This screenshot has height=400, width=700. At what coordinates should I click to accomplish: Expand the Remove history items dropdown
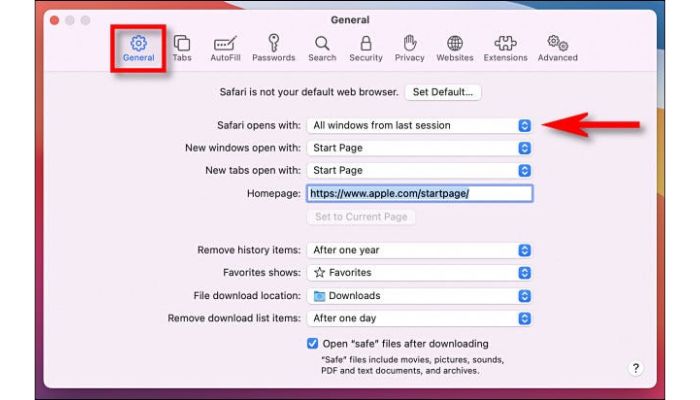419,250
